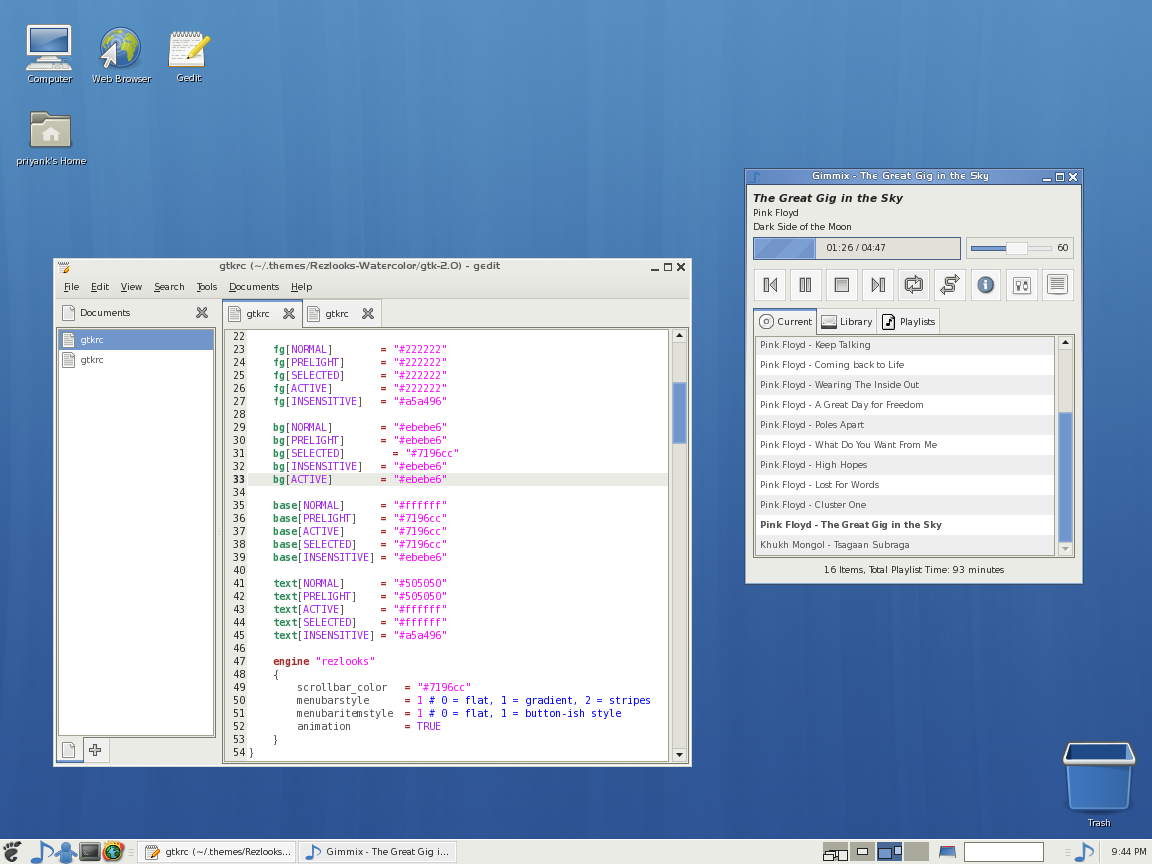Open Computer desktop icon

49,54
